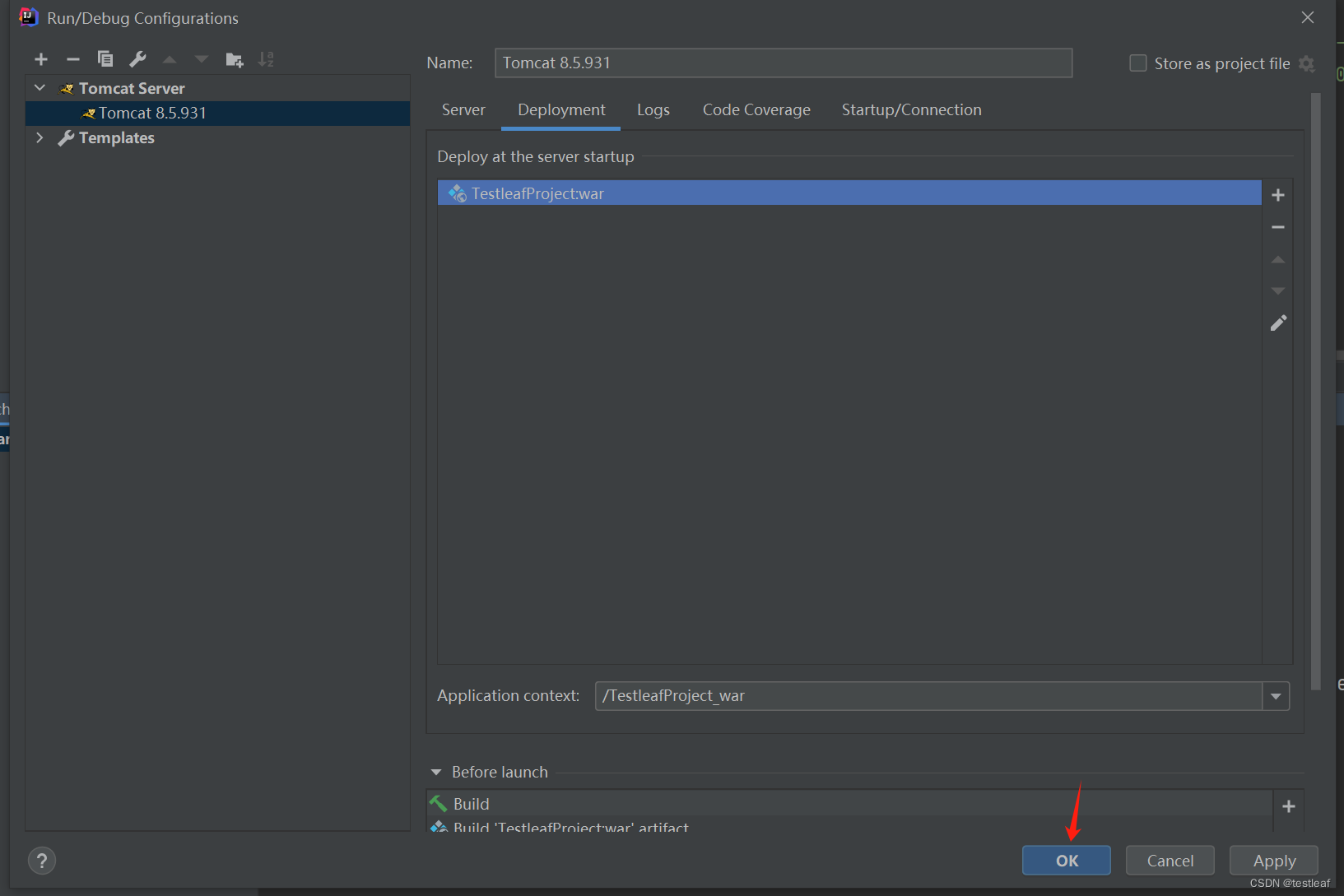Go to Code Coverage tab
The height and width of the screenshot is (896, 1344).
pyautogui.click(x=756, y=109)
